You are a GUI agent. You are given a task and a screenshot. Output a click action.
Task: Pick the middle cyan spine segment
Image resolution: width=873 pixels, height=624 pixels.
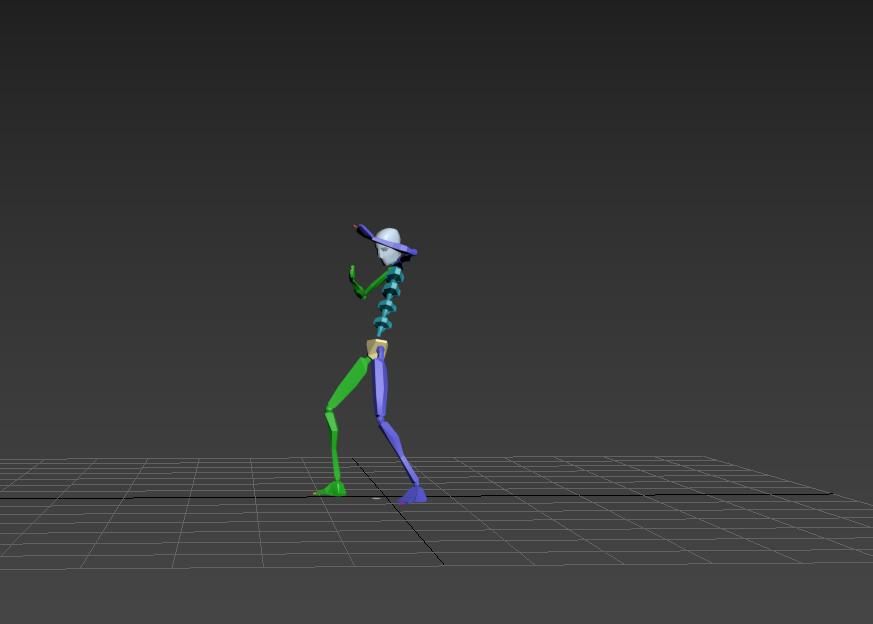pos(389,298)
